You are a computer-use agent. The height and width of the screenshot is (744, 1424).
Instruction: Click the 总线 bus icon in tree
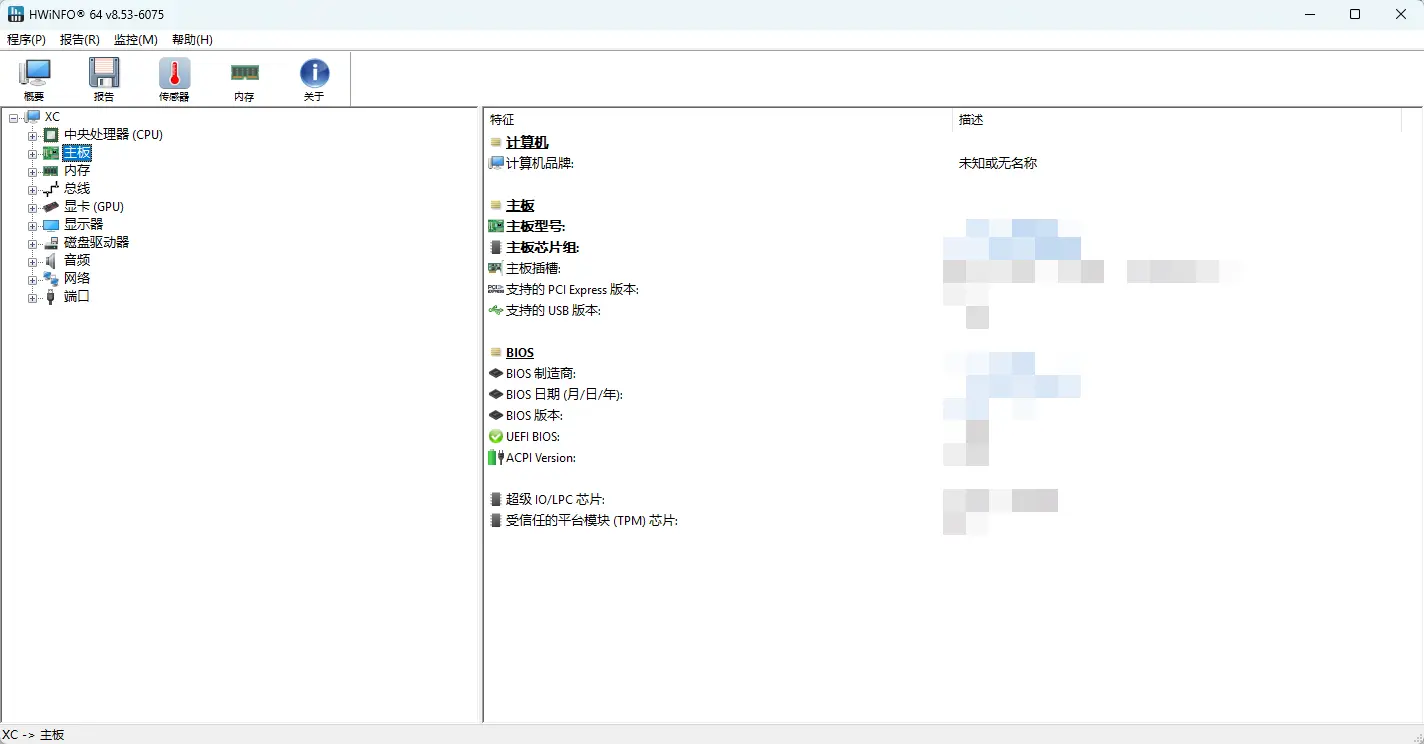click(51, 189)
